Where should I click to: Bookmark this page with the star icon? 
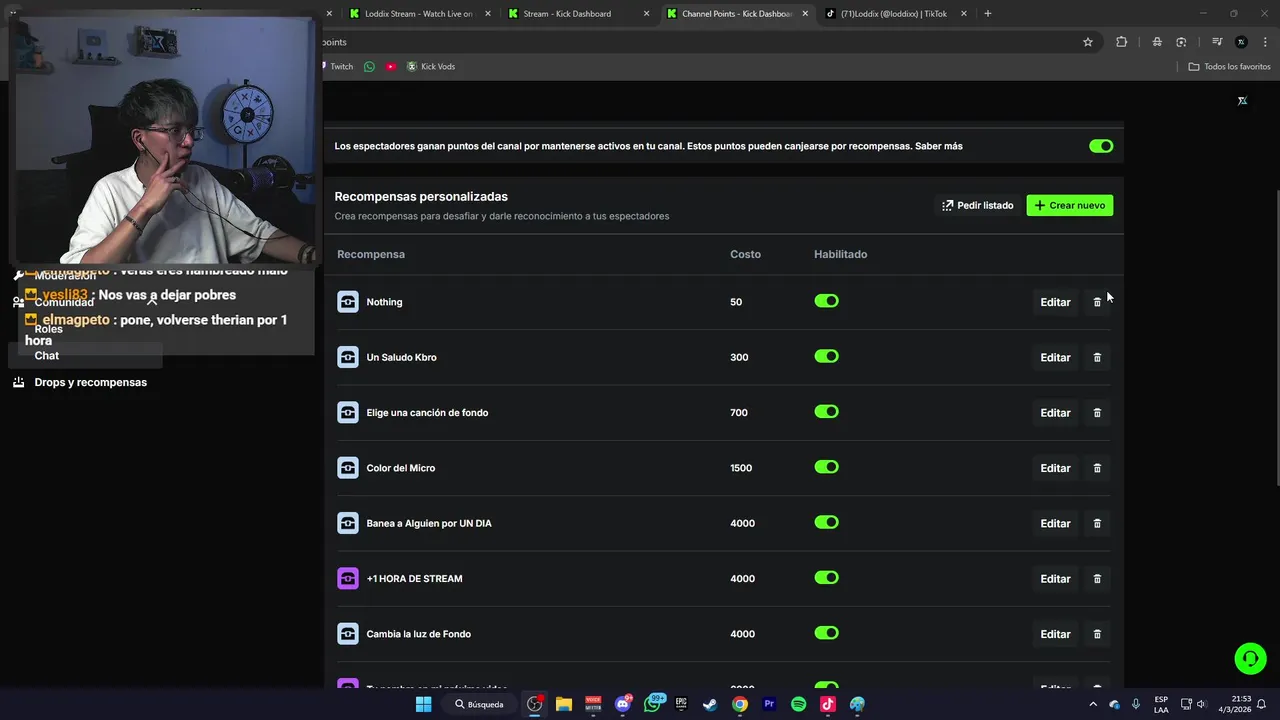point(1088,42)
